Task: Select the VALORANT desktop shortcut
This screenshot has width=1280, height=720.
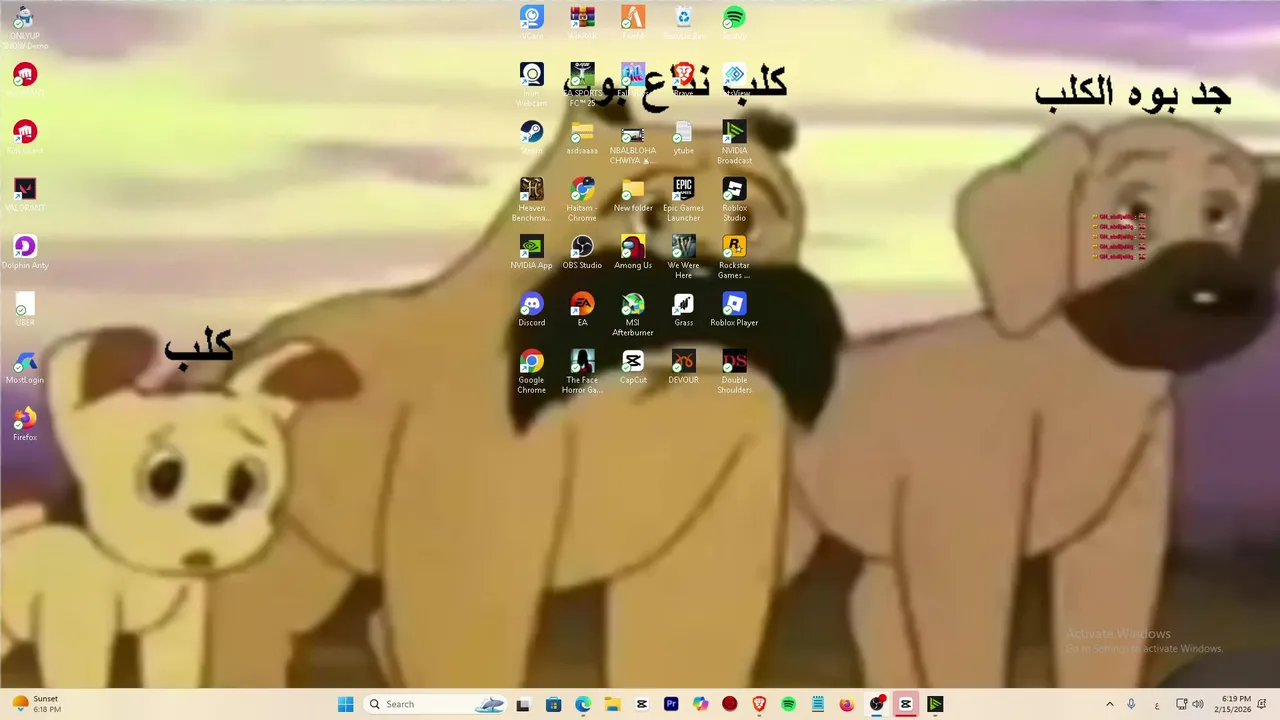Action: point(25,194)
